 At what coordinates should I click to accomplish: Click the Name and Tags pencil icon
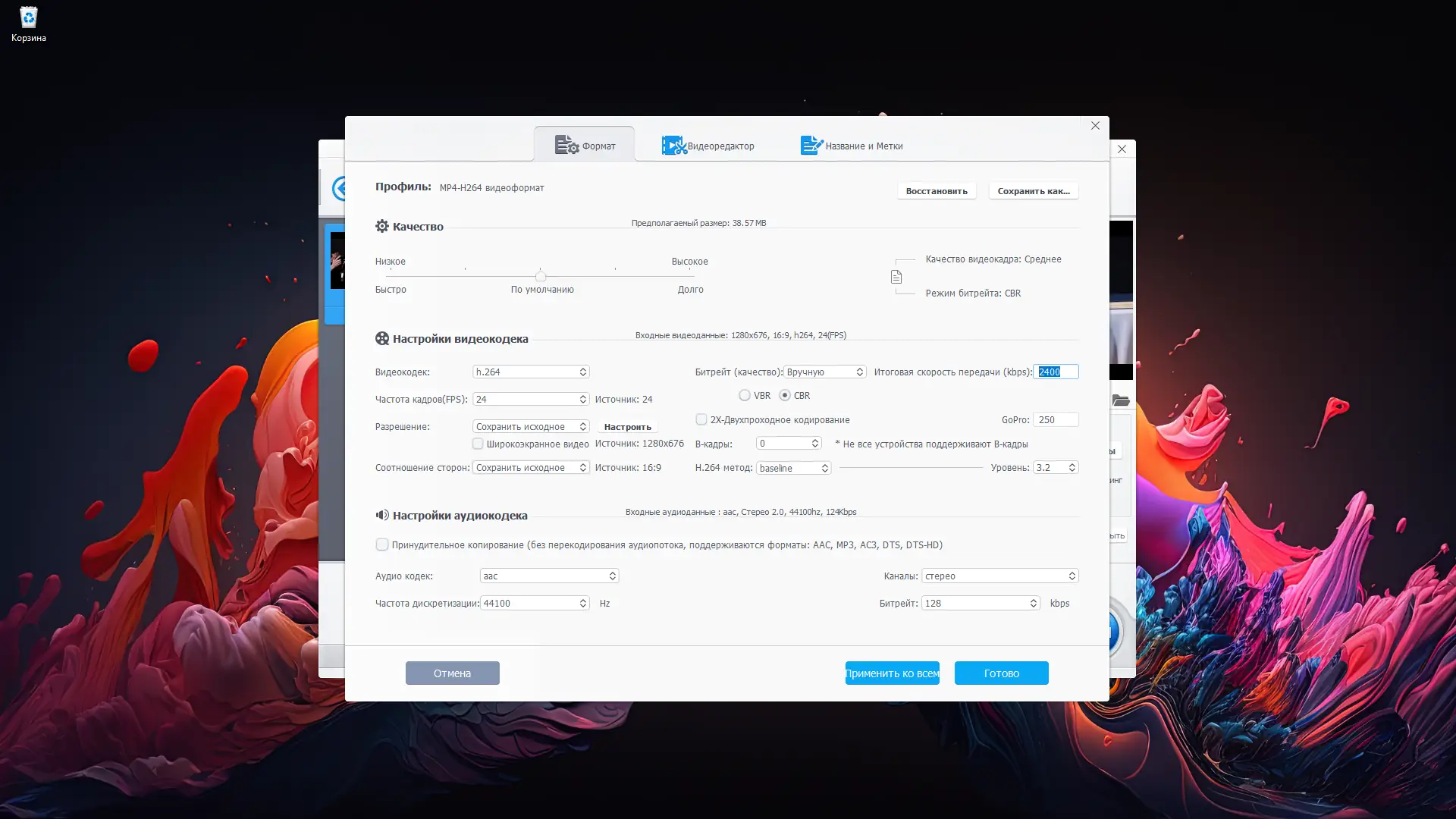click(811, 146)
